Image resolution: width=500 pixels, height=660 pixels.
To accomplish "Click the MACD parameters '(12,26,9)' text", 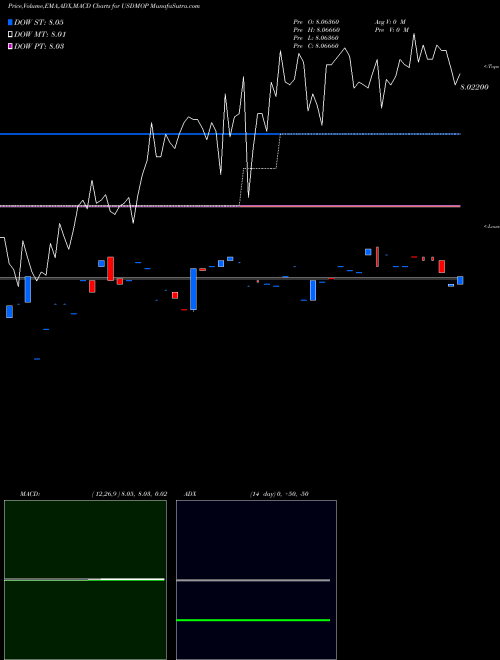I will [106, 494].
